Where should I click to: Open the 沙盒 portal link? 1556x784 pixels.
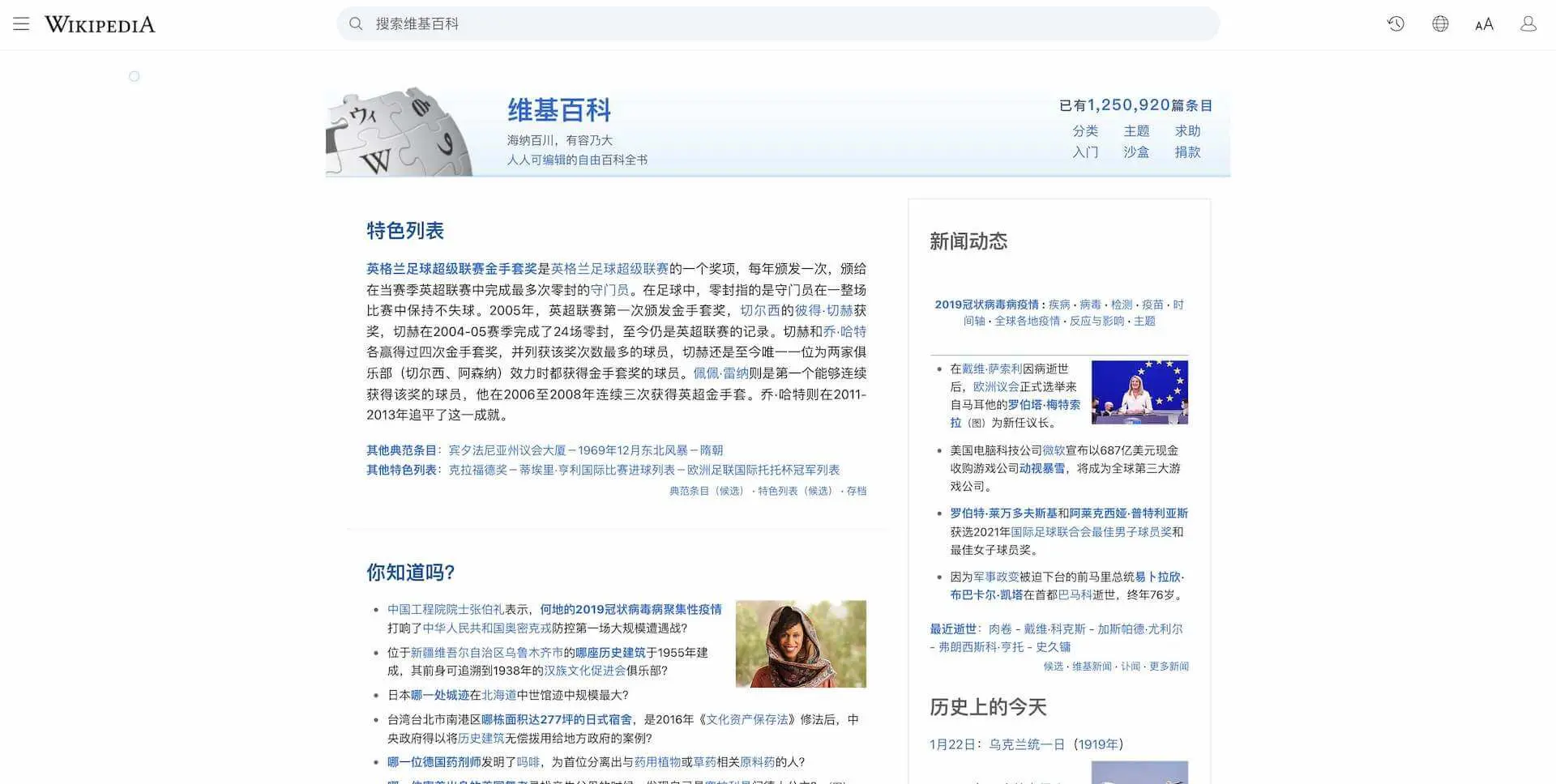coord(1136,152)
